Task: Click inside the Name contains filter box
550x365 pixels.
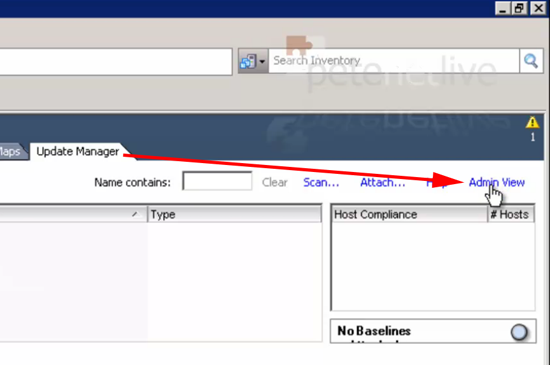Action: [x=217, y=181]
